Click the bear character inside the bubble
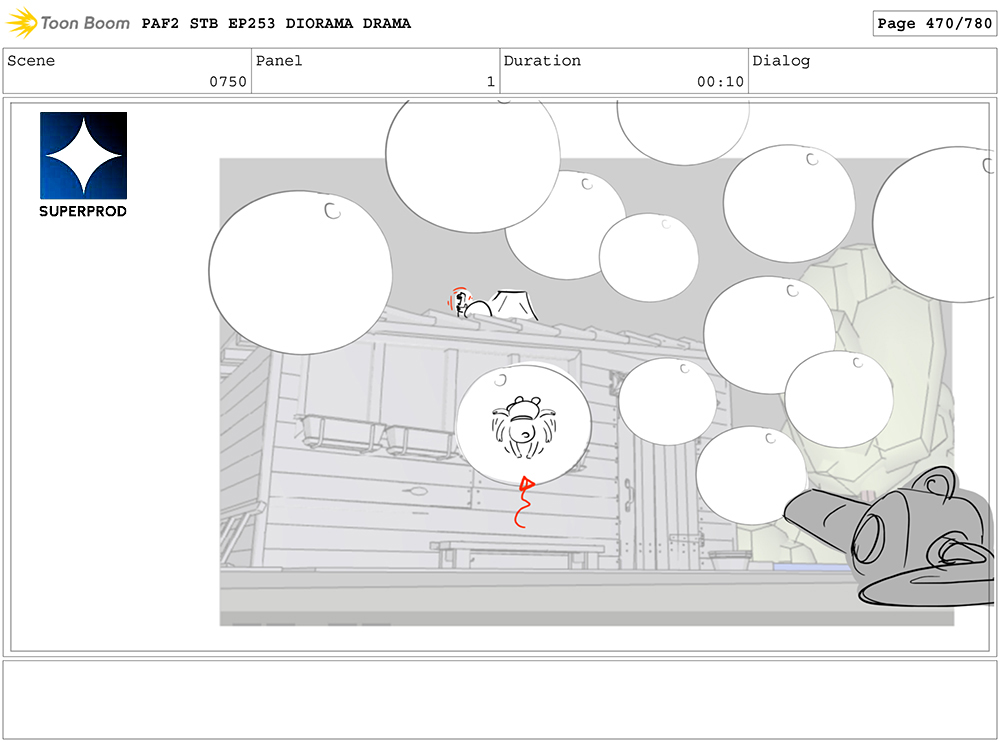This screenshot has height=742, width=1000. pyautogui.click(x=524, y=427)
